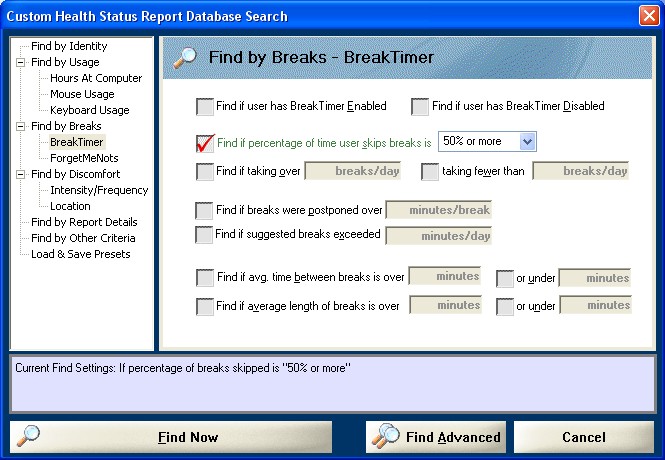
Task: Click the double magnifier icon on Find Advanced
Action: [385, 436]
